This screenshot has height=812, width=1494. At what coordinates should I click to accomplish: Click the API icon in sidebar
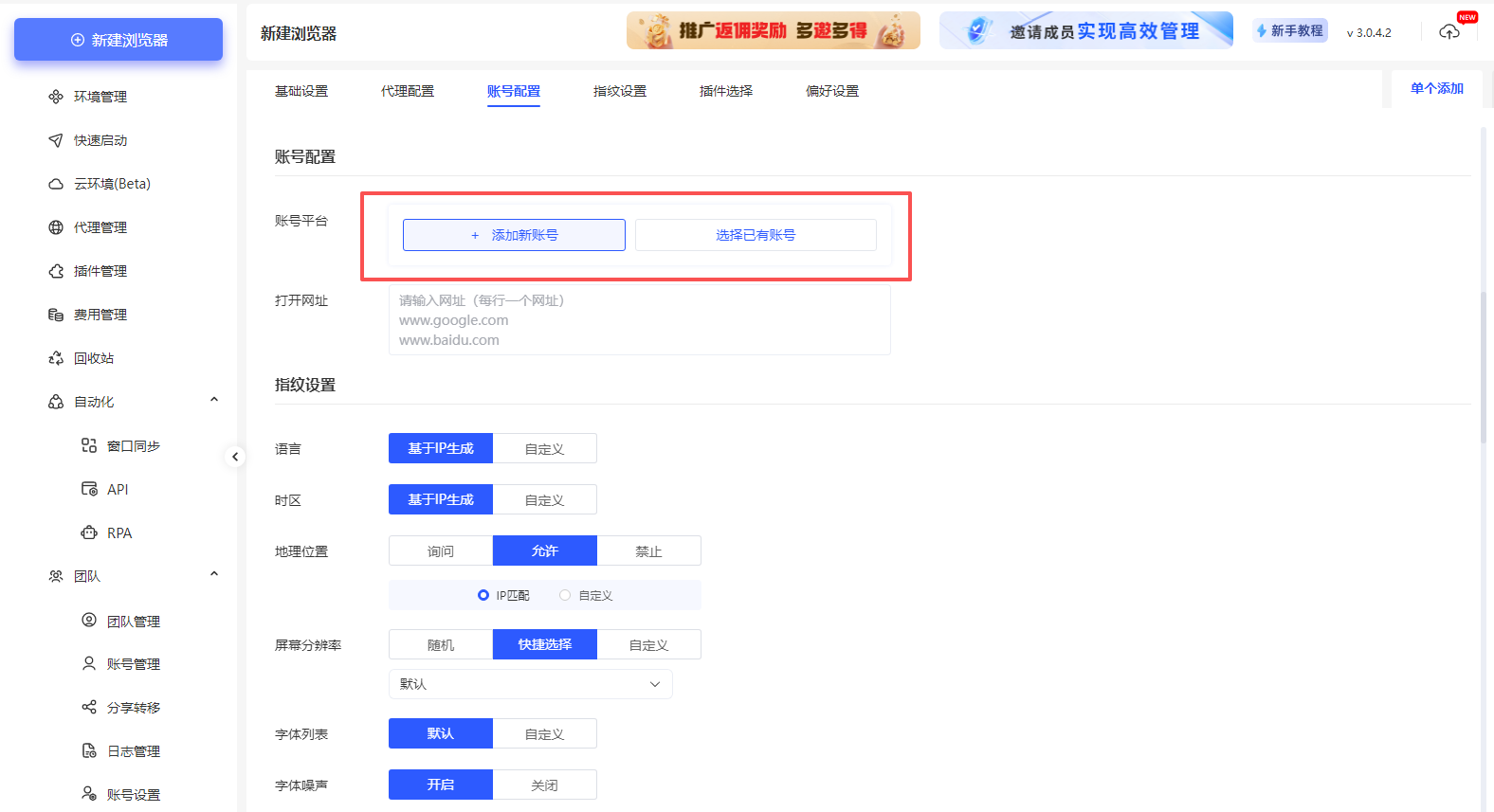click(x=89, y=489)
